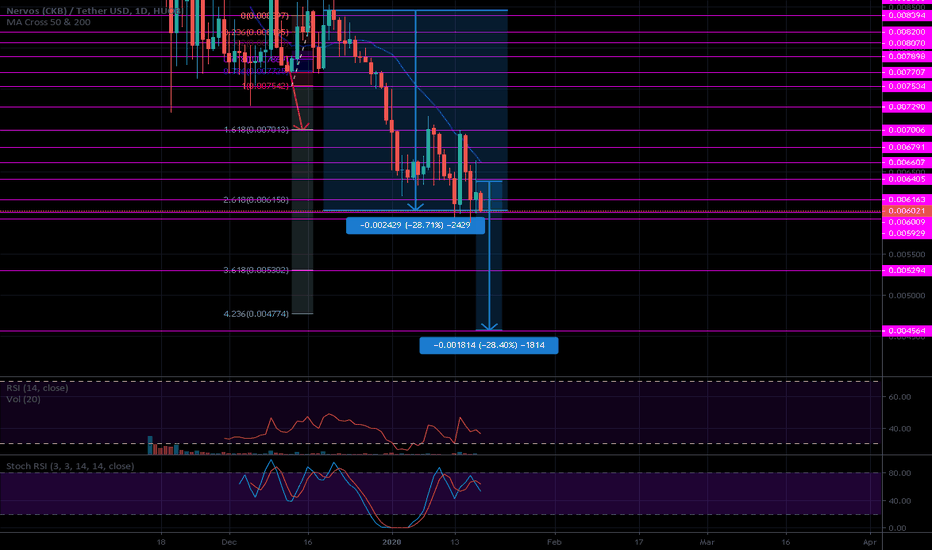Click the Mar label on the time axis
Image resolution: width=932 pixels, height=550 pixels.
707,542
